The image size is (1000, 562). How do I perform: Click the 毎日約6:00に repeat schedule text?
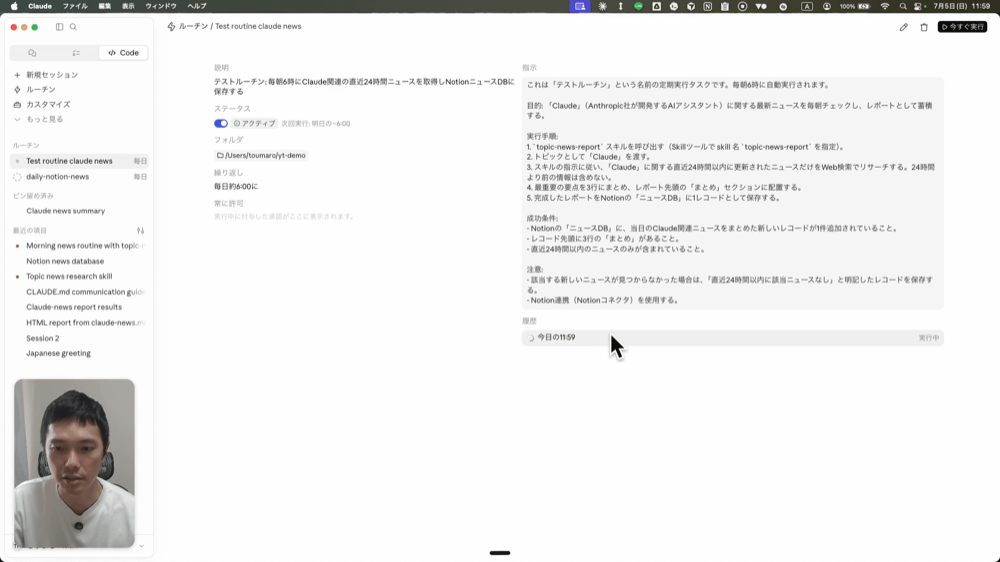tap(236, 186)
